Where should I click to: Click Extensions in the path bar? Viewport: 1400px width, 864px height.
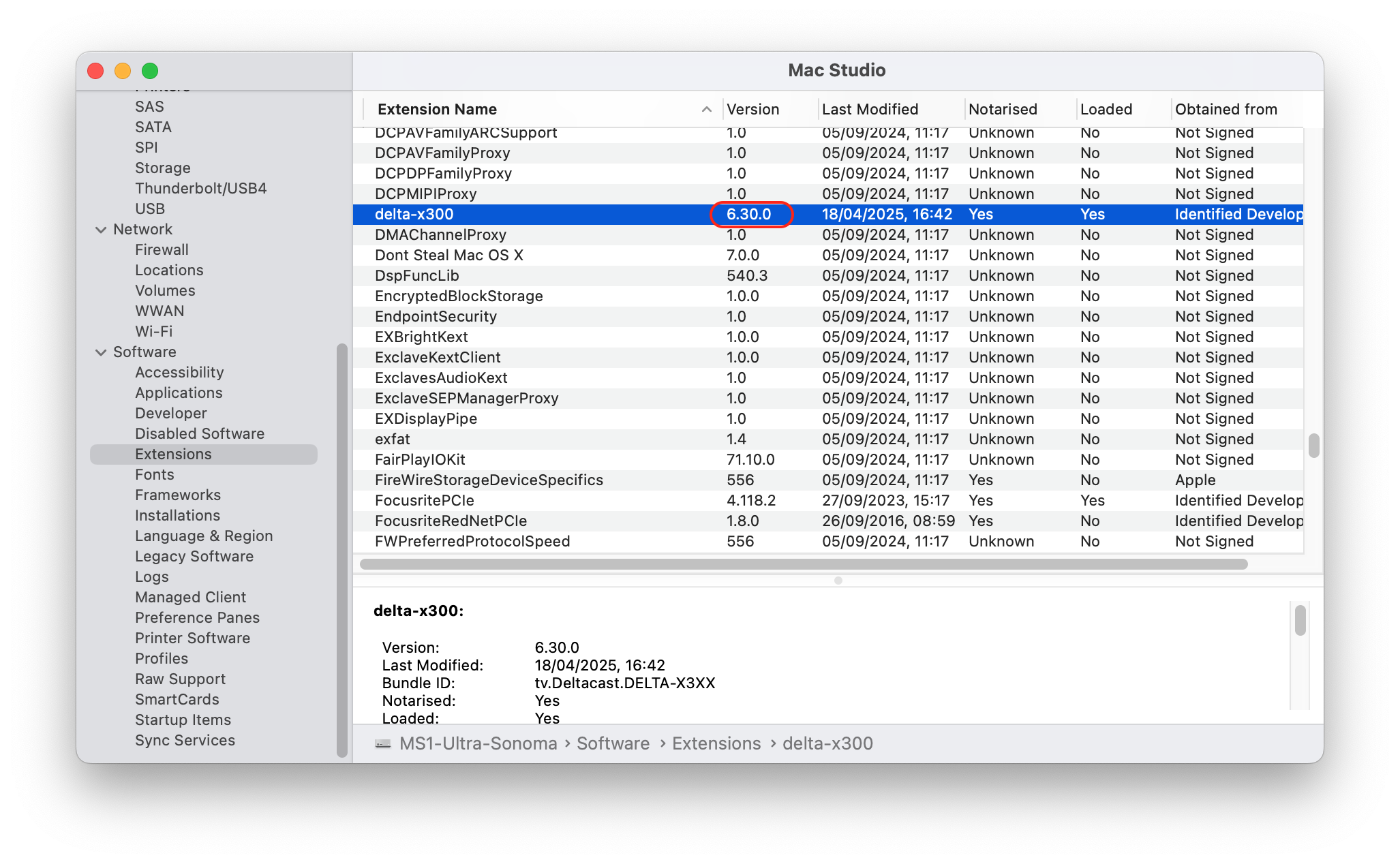[x=716, y=743]
